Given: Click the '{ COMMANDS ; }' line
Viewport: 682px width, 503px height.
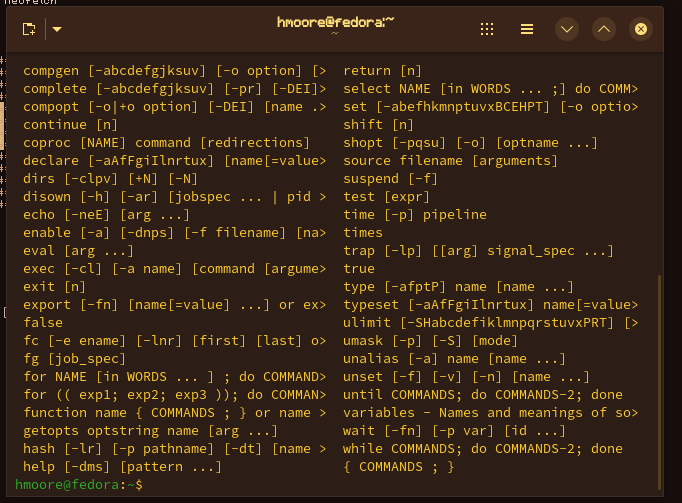Looking at the screenshot, I should point(398,467).
